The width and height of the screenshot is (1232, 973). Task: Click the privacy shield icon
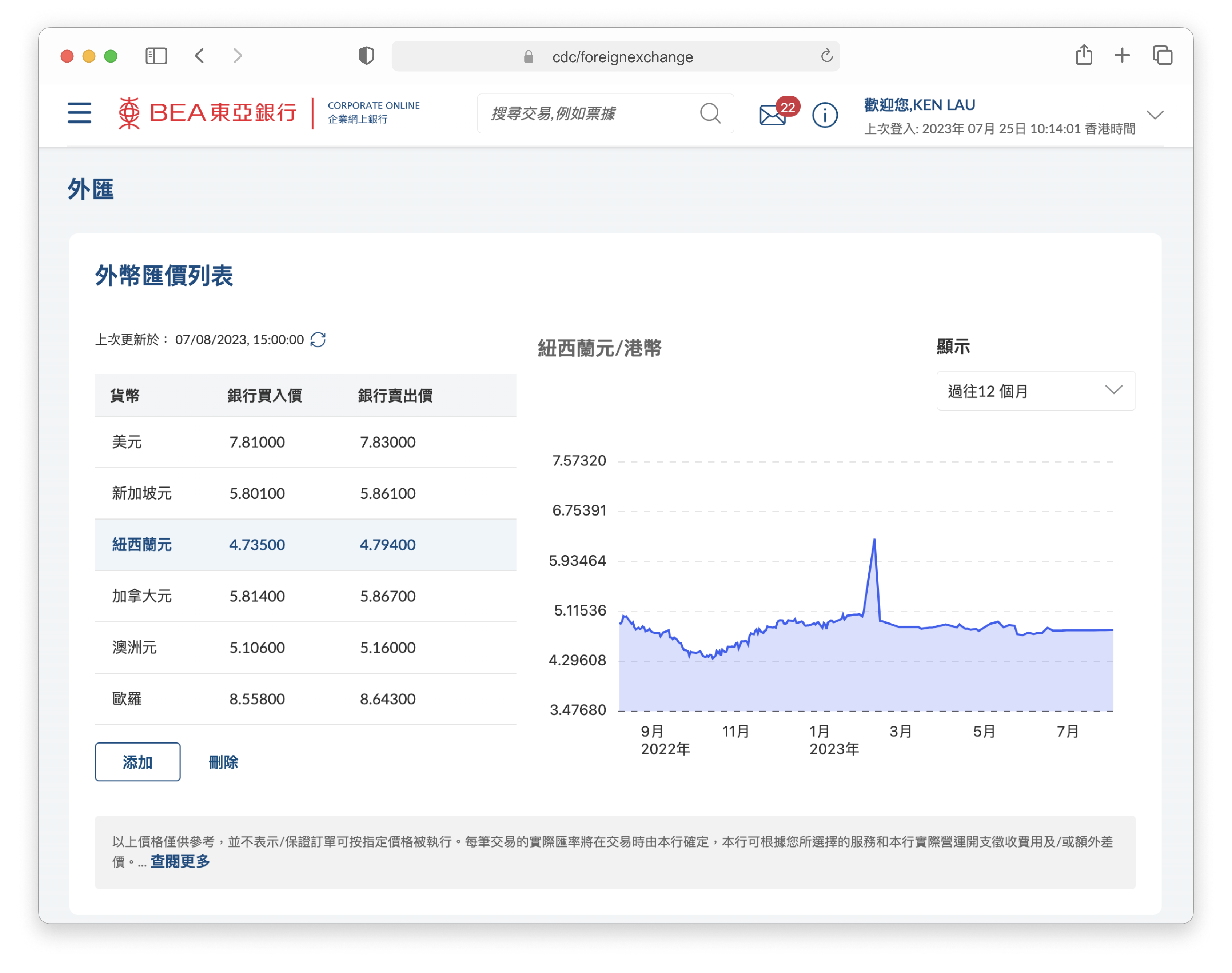point(366,56)
